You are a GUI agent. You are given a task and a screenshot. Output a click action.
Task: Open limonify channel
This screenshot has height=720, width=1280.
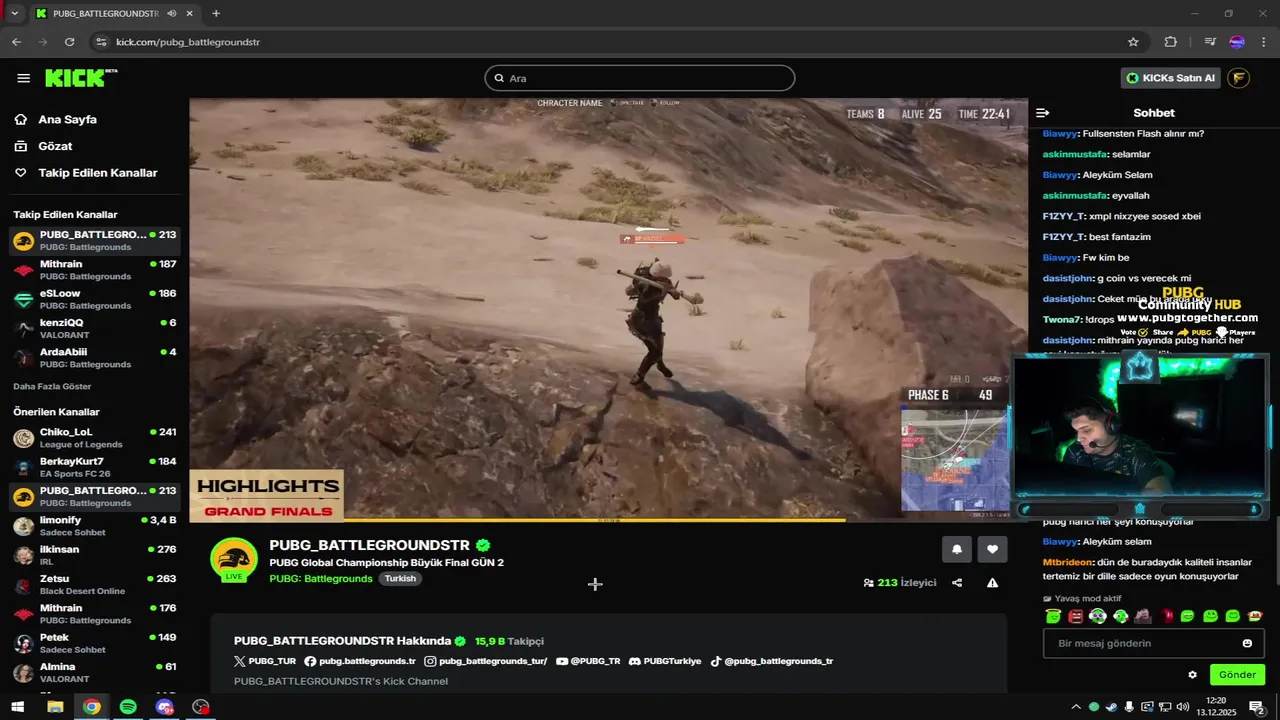click(x=94, y=526)
